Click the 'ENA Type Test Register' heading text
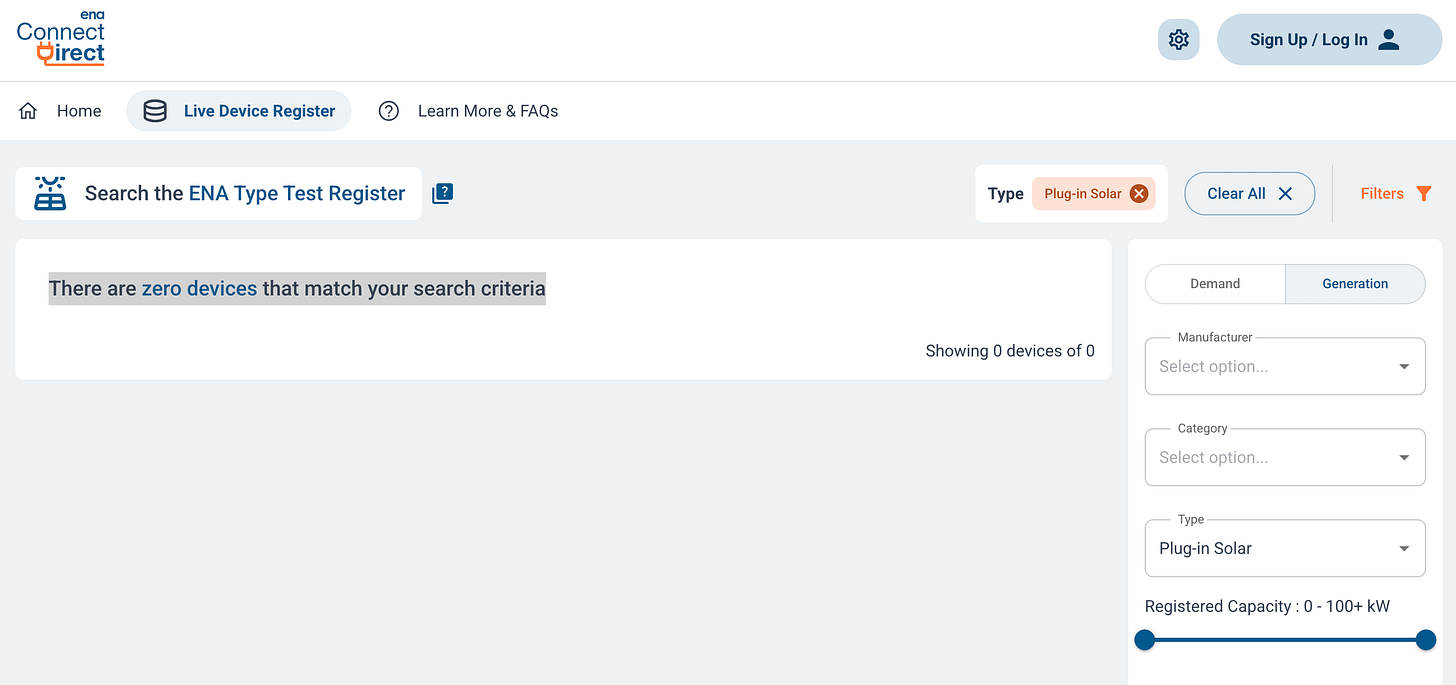This screenshot has height=685, width=1456. coord(297,194)
